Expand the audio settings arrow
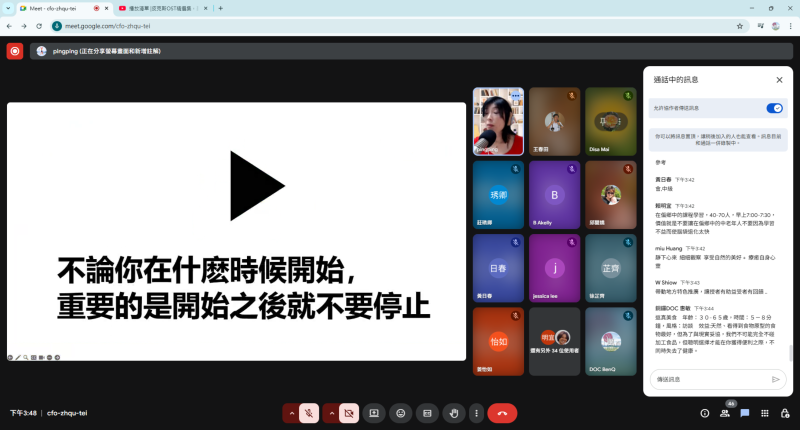Screen dimensions: 800x430 click(x=291, y=413)
